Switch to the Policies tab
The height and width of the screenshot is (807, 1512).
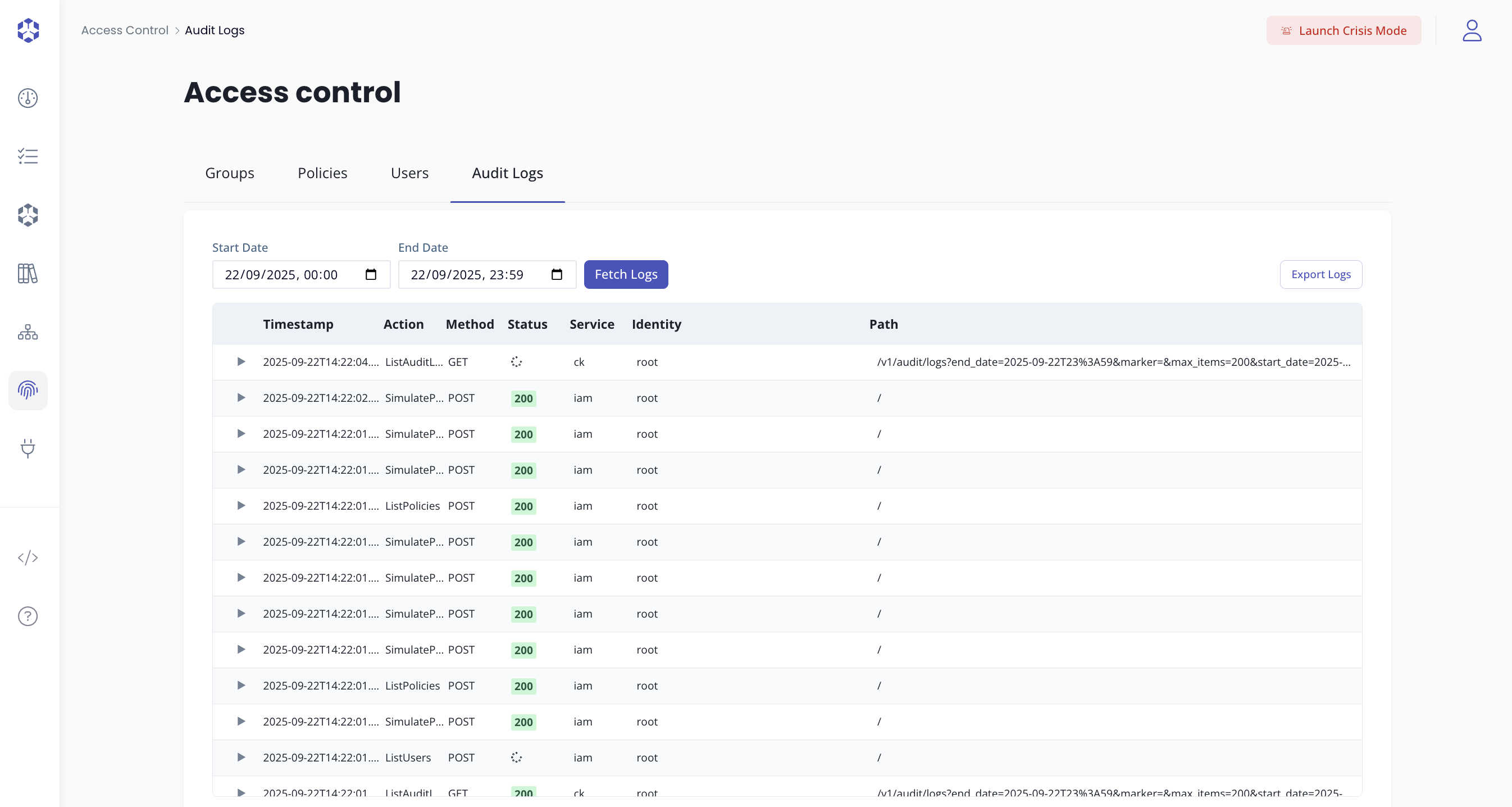point(322,173)
